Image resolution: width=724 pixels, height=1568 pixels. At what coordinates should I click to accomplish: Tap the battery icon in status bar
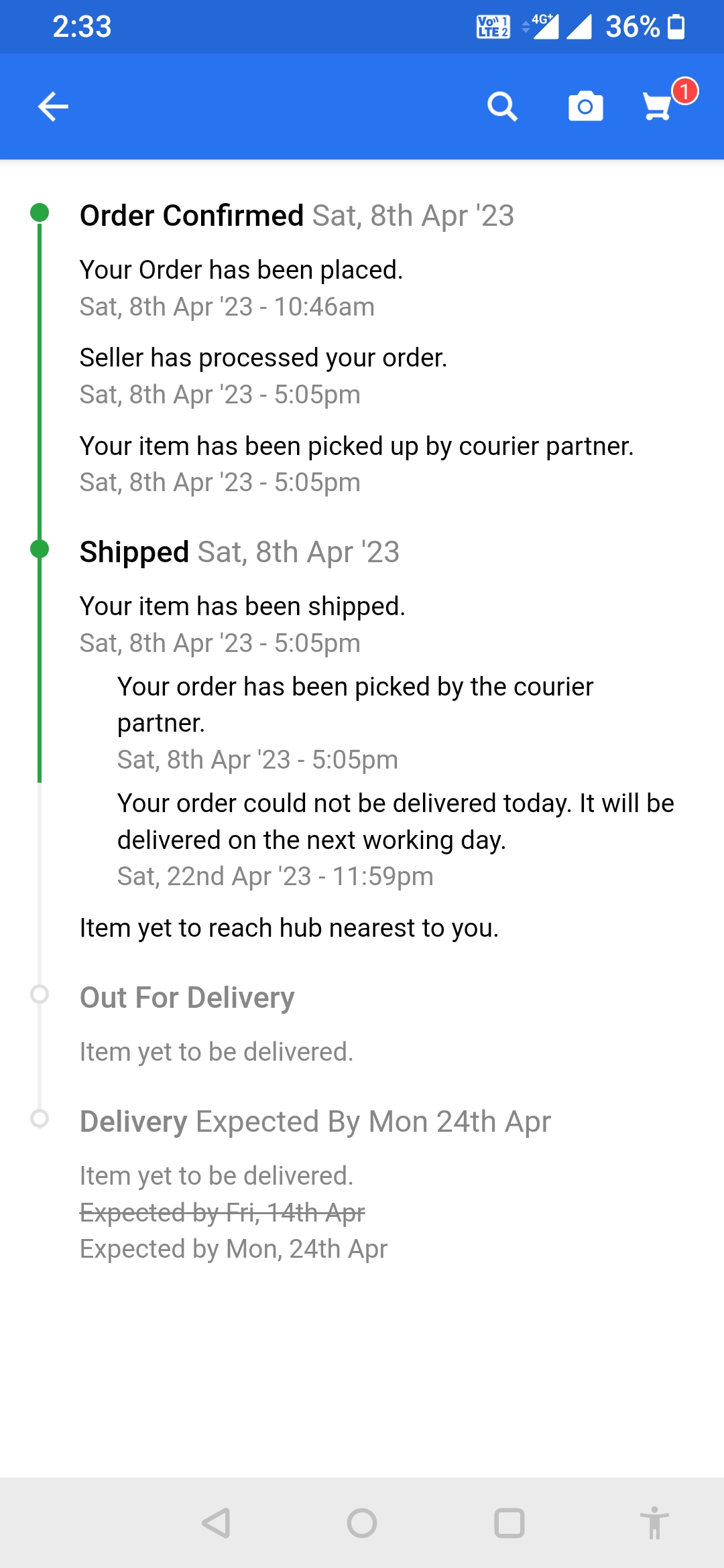[677, 27]
